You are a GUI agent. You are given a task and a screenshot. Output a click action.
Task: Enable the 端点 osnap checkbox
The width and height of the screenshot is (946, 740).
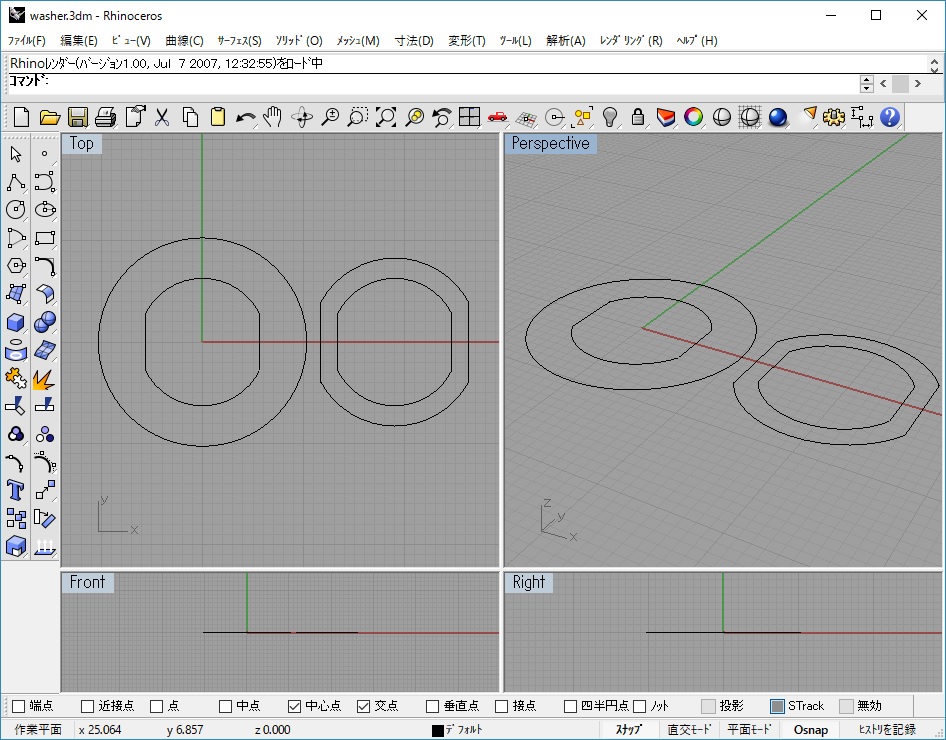19,706
